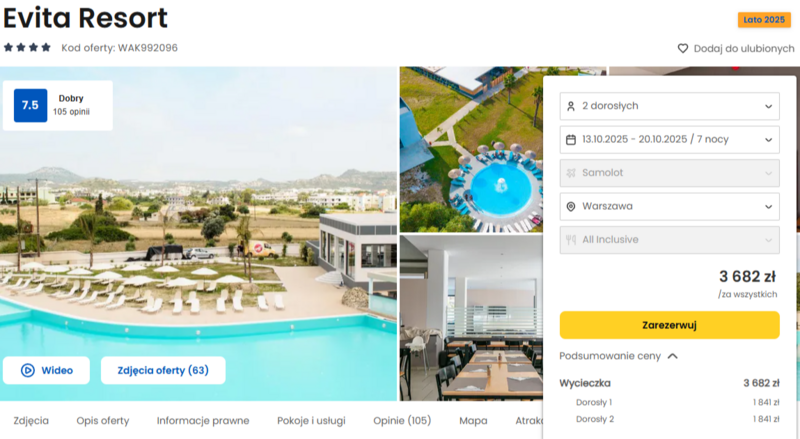Open Zdjęcia oferty (63) gallery button
The height and width of the screenshot is (439, 800).
[x=163, y=370]
